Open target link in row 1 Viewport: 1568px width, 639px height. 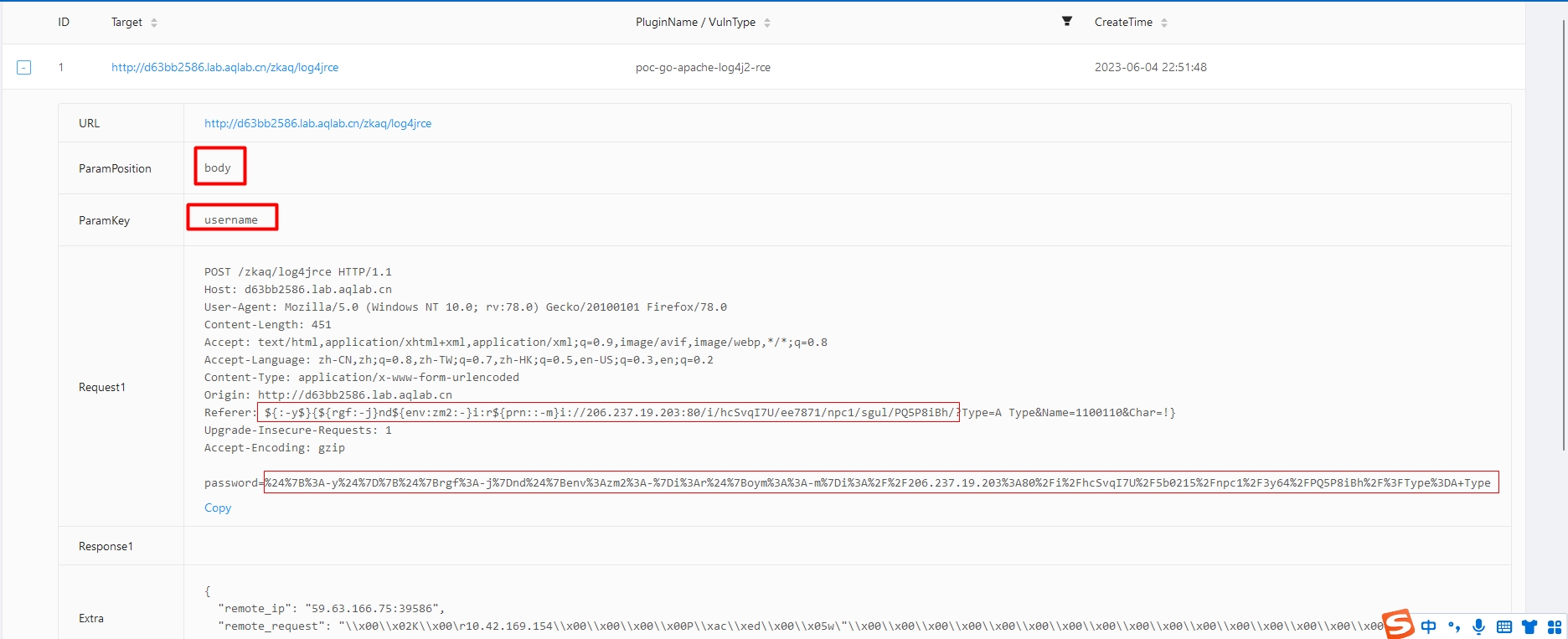tap(225, 67)
